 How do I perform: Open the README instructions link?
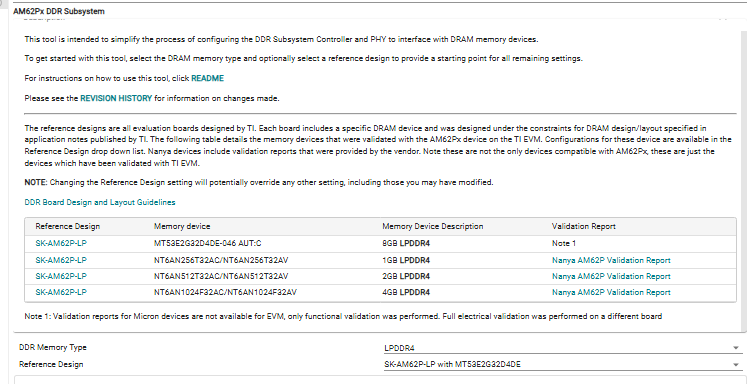(207, 78)
